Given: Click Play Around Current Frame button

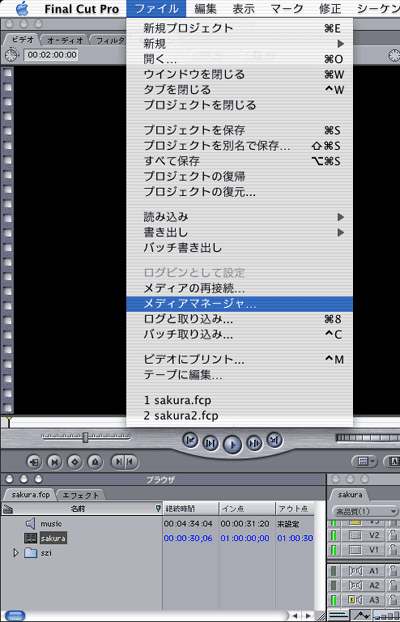Looking at the screenshot, I should pyautogui.click(x=254, y=443).
